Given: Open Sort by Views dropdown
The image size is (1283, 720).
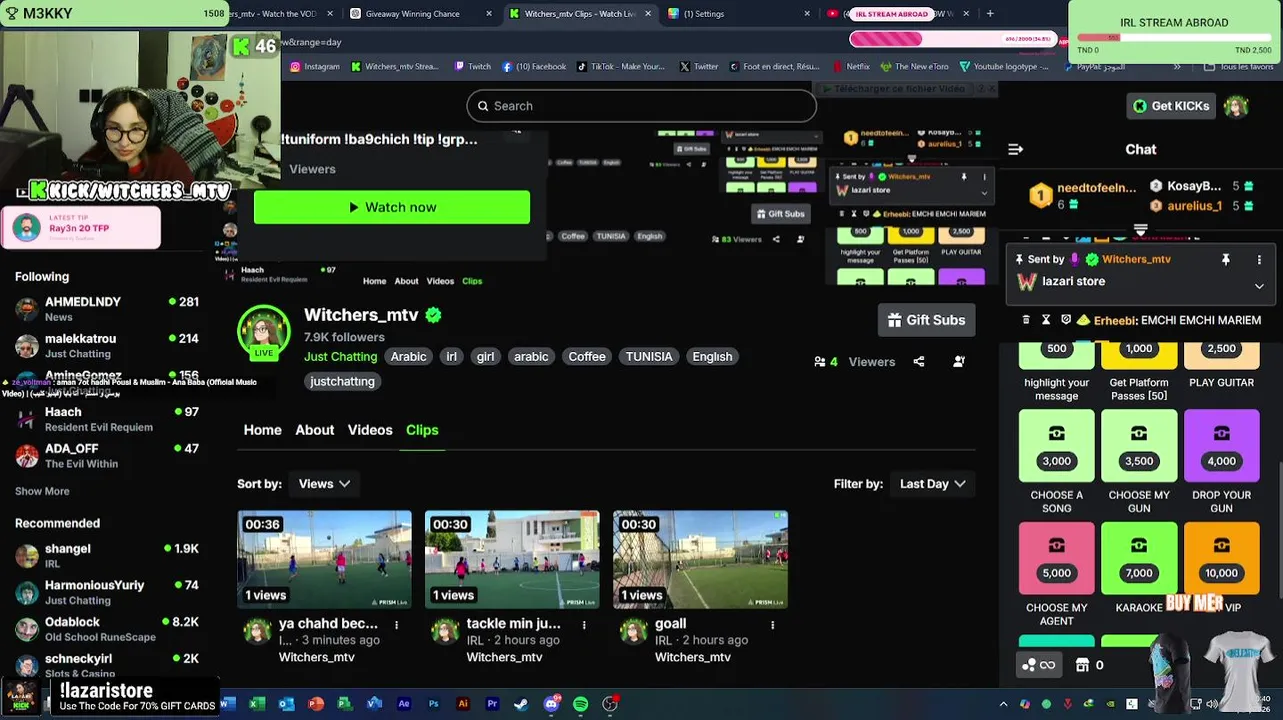Looking at the screenshot, I should tap(324, 484).
